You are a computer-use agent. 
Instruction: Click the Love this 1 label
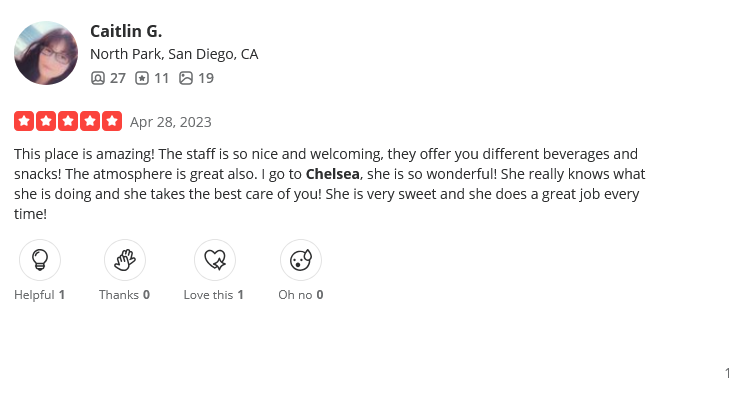(x=214, y=295)
